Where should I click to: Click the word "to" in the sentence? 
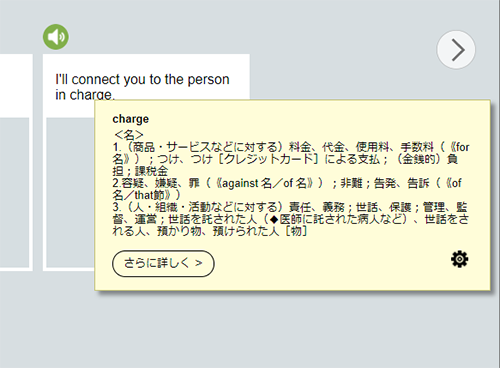click(x=155, y=79)
